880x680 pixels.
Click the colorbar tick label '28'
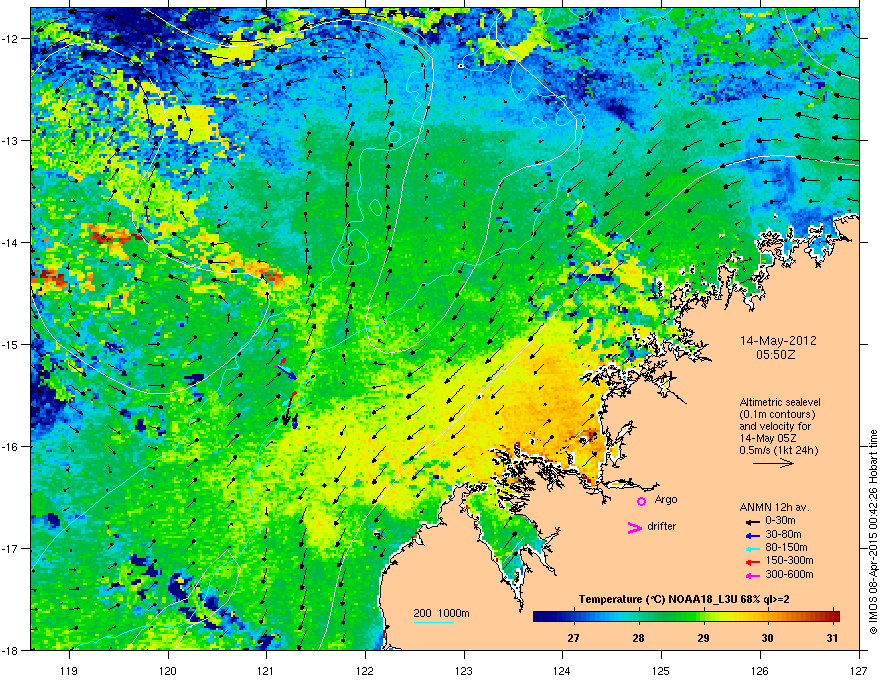tap(638, 638)
